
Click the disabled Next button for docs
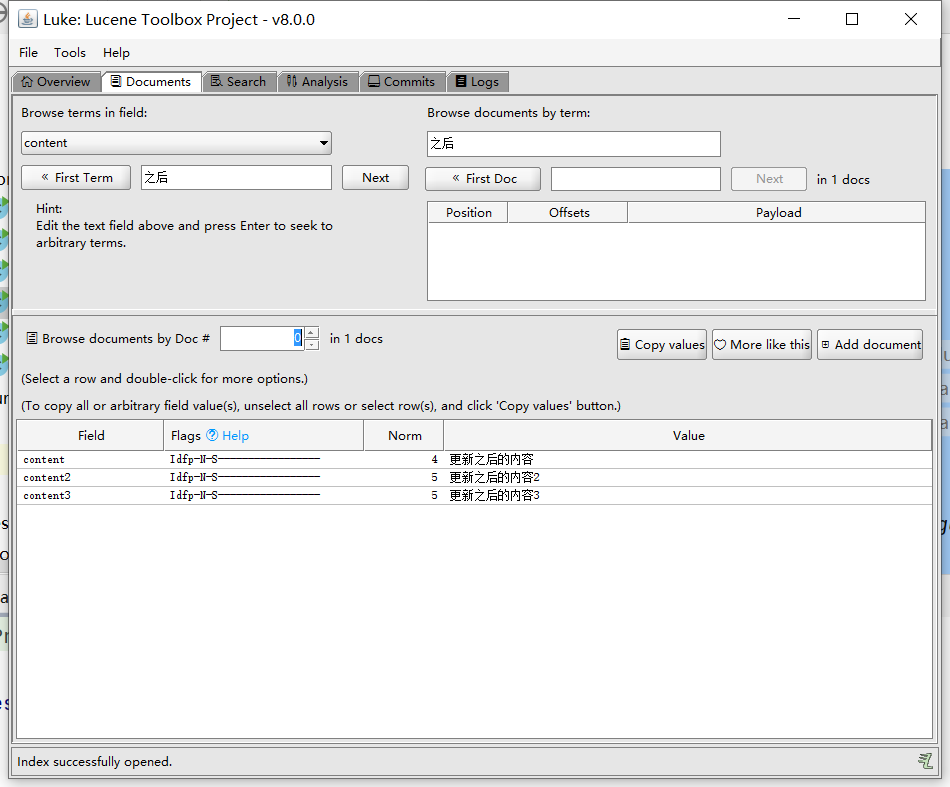(x=769, y=179)
